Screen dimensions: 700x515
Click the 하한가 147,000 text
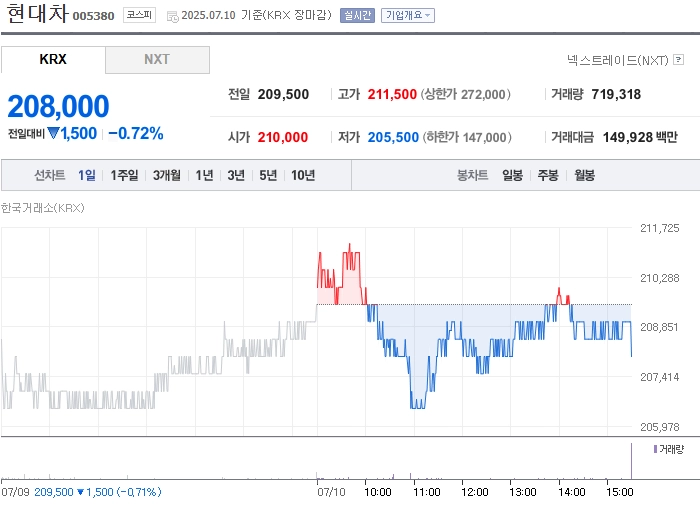[x=467, y=137]
